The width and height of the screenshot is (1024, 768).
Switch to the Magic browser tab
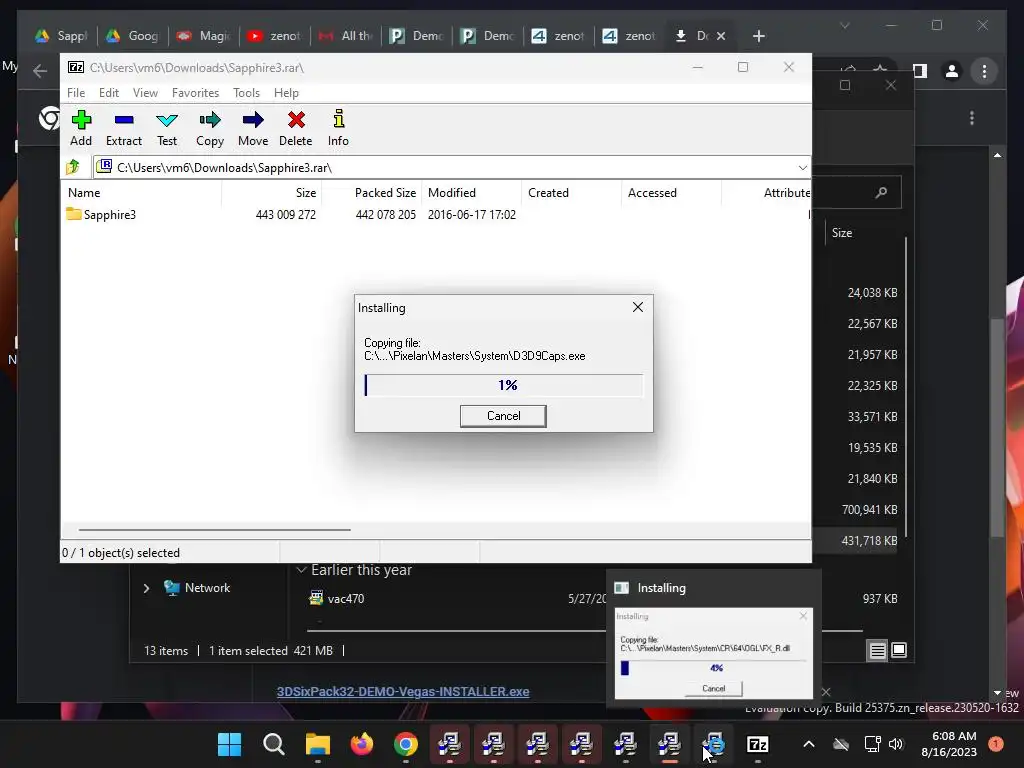(204, 36)
